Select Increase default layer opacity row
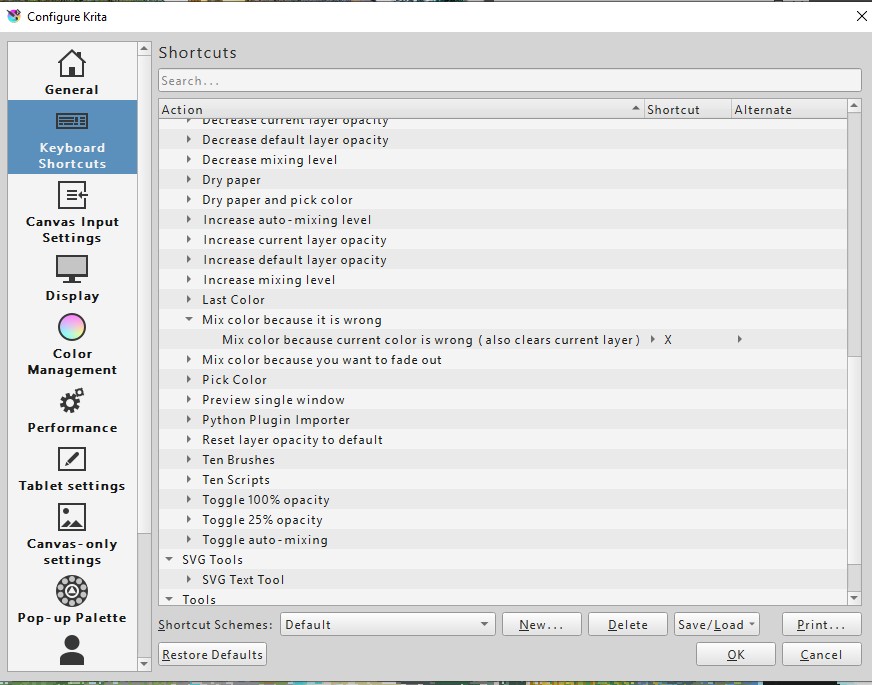Image resolution: width=872 pixels, height=685 pixels. pyautogui.click(x=503, y=260)
